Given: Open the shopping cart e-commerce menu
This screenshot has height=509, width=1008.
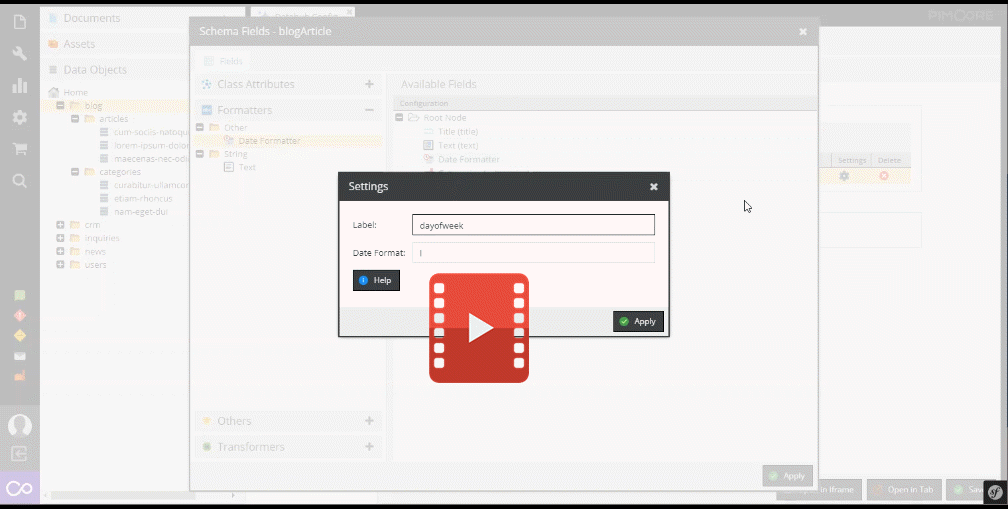Looking at the screenshot, I should (19, 149).
